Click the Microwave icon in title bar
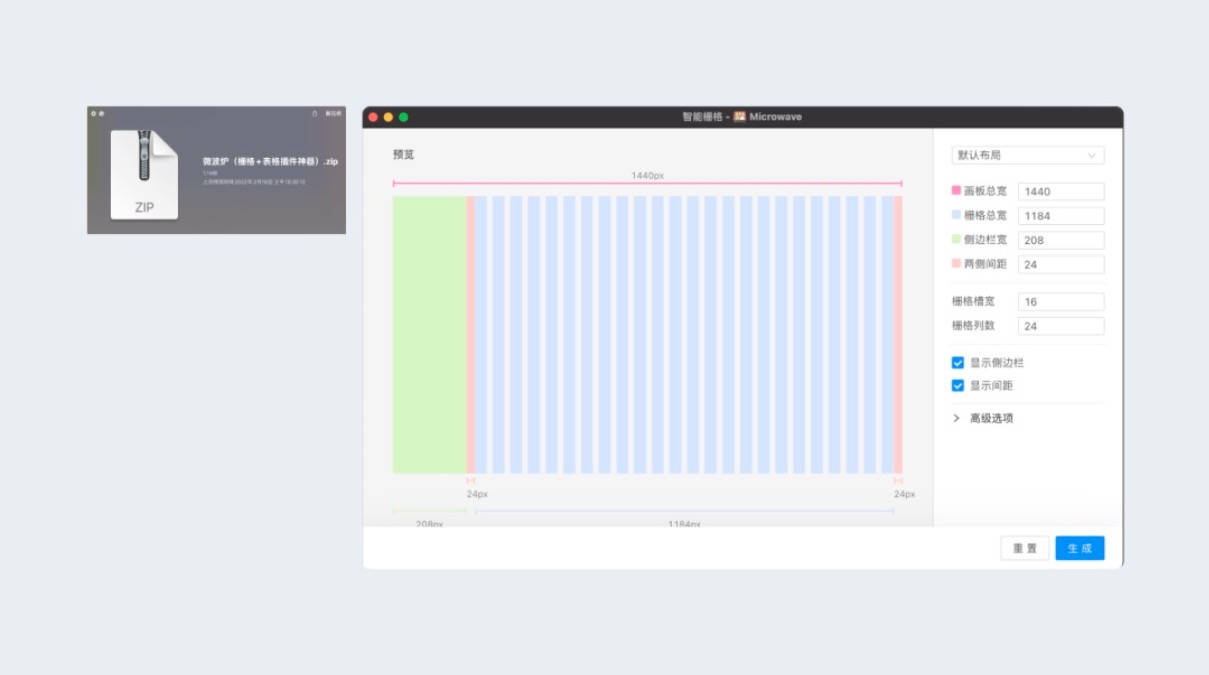 (740, 117)
